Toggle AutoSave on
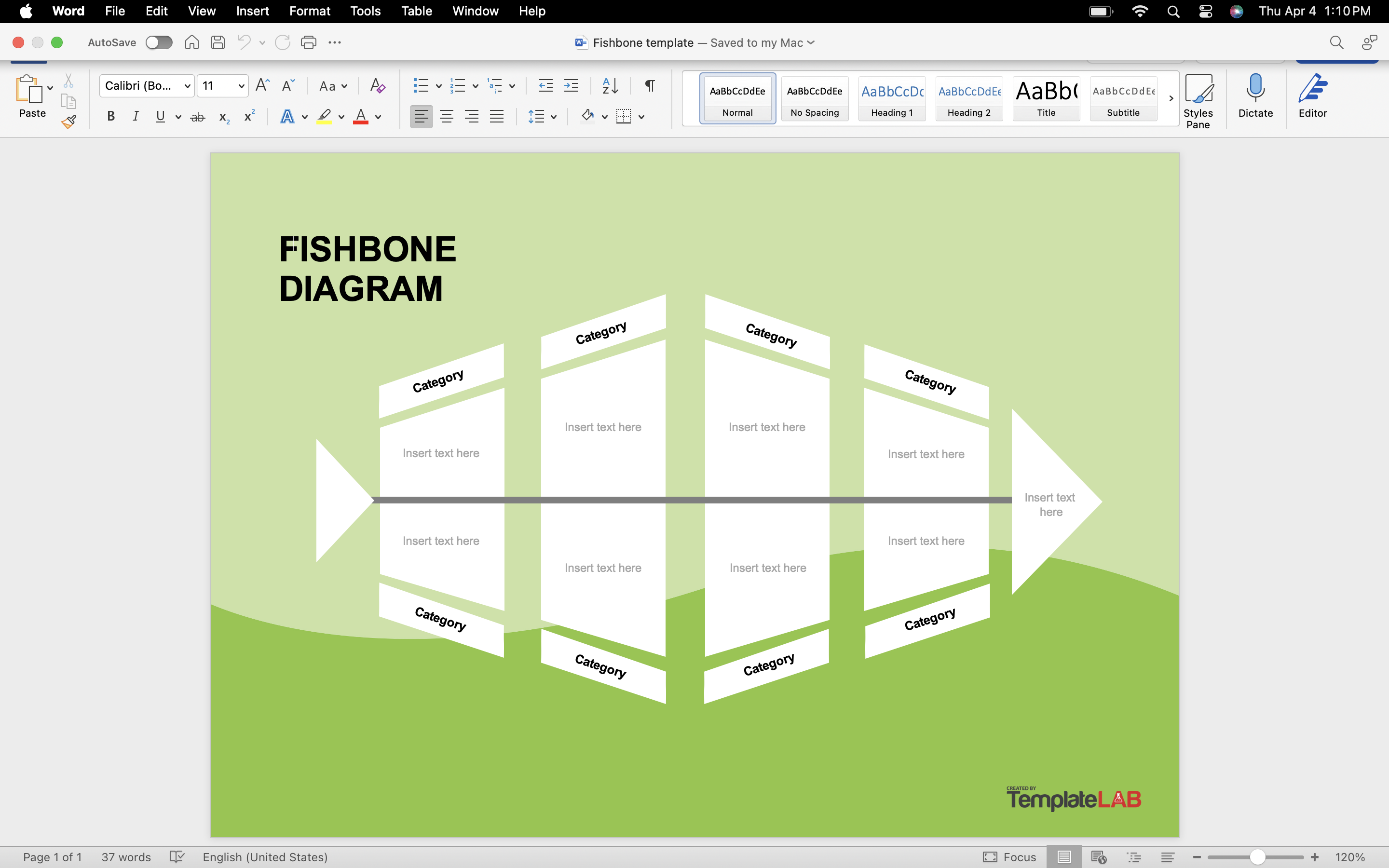 [x=158, y=42]
